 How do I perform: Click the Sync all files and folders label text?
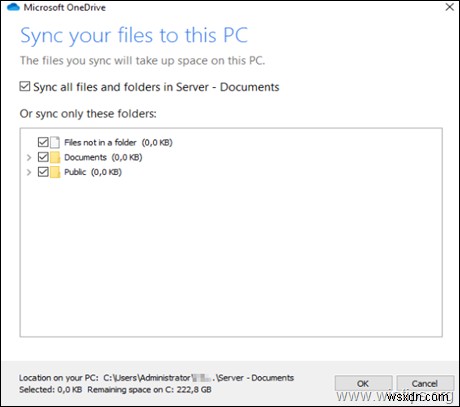click(156, 87)
